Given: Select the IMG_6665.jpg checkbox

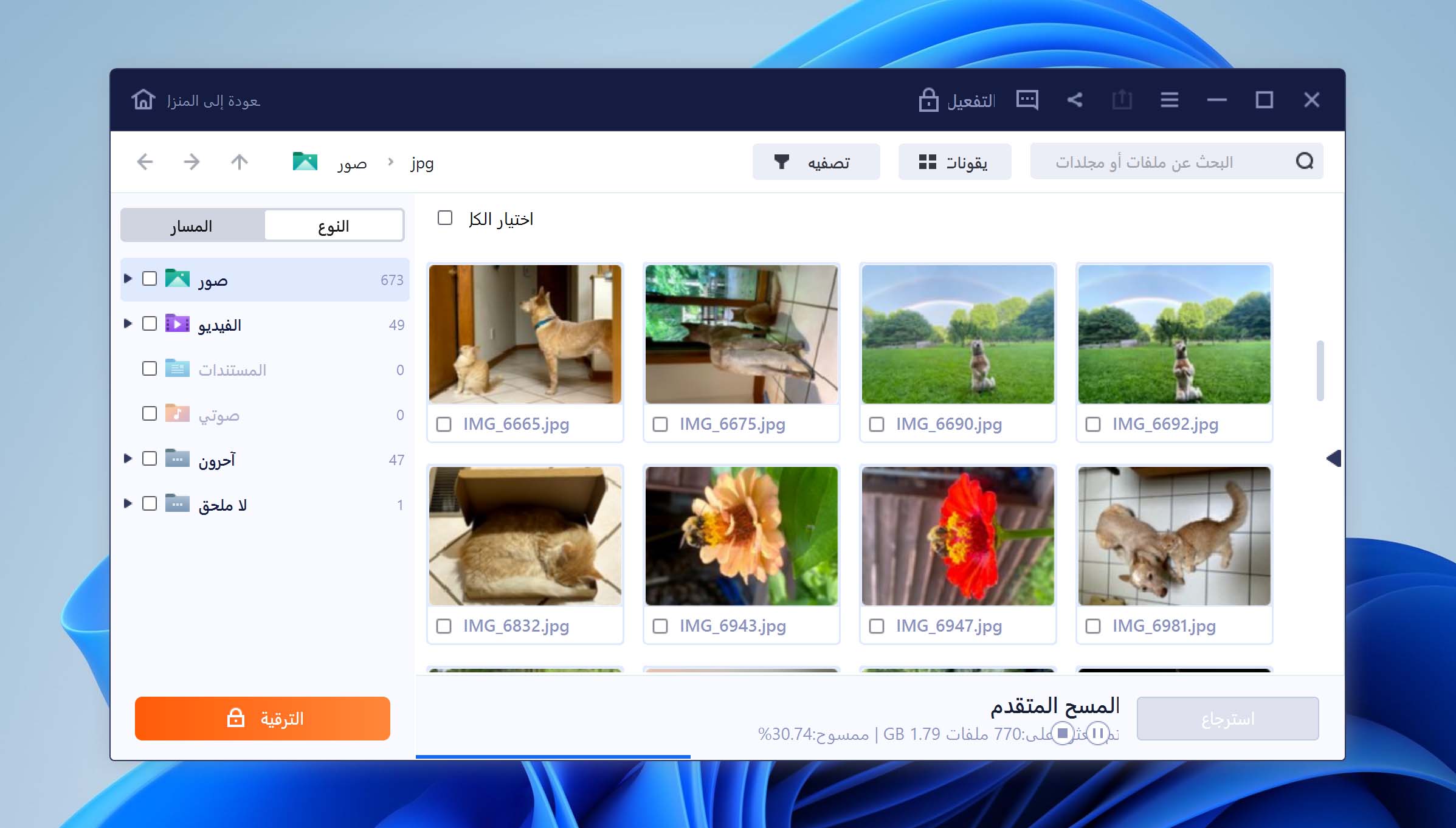Looking at the screenshot, I should 444,424.
